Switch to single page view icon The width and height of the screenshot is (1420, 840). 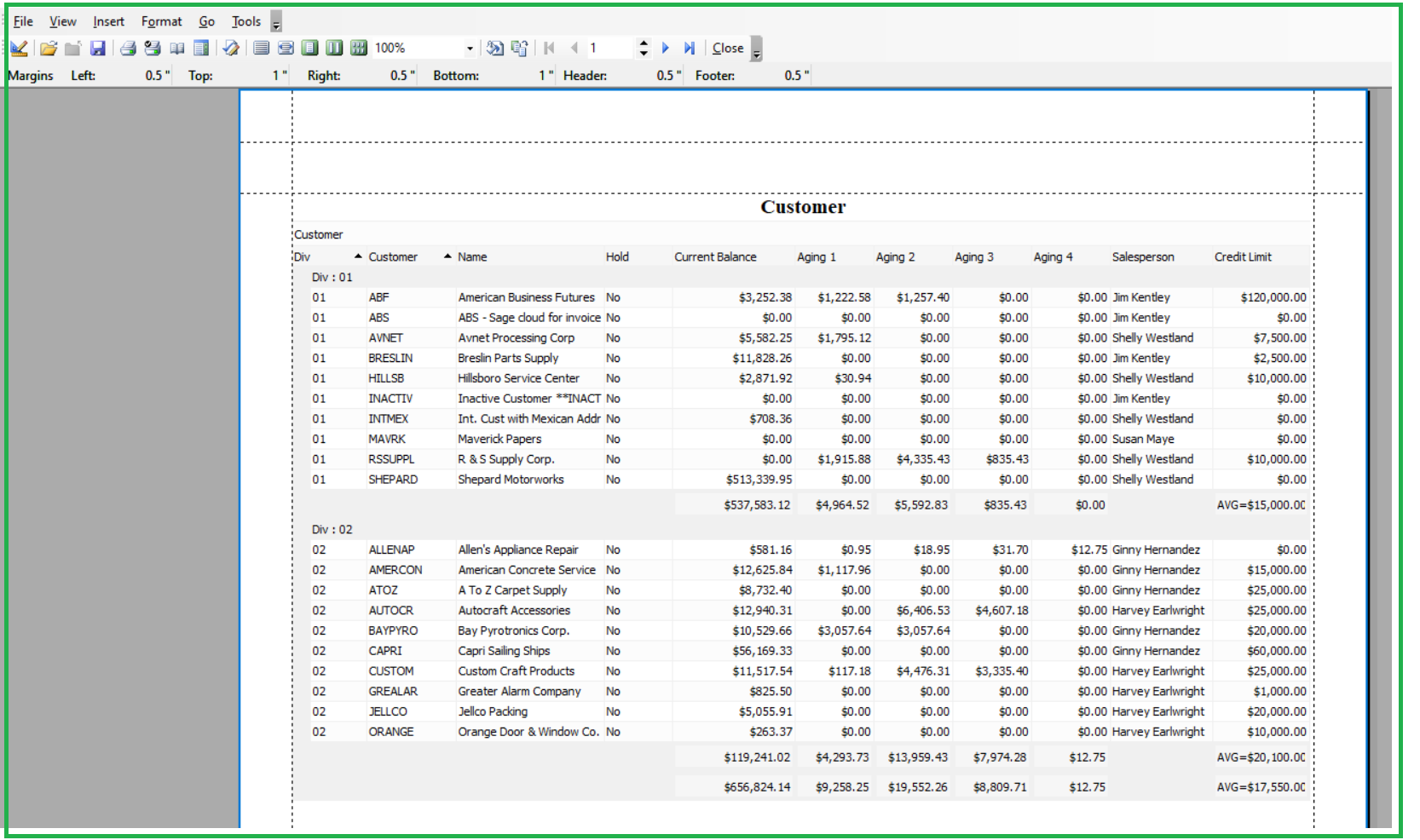click(309, 48)
